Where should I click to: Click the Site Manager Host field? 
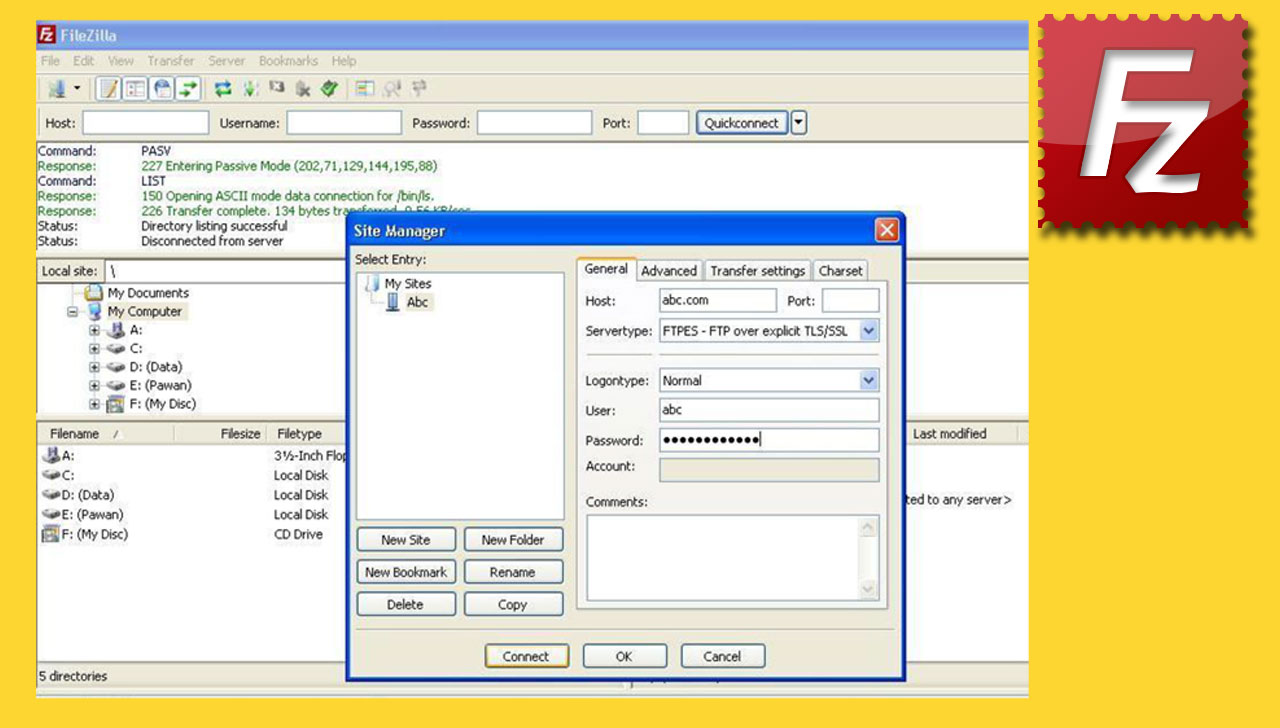[x=718, y=300]
